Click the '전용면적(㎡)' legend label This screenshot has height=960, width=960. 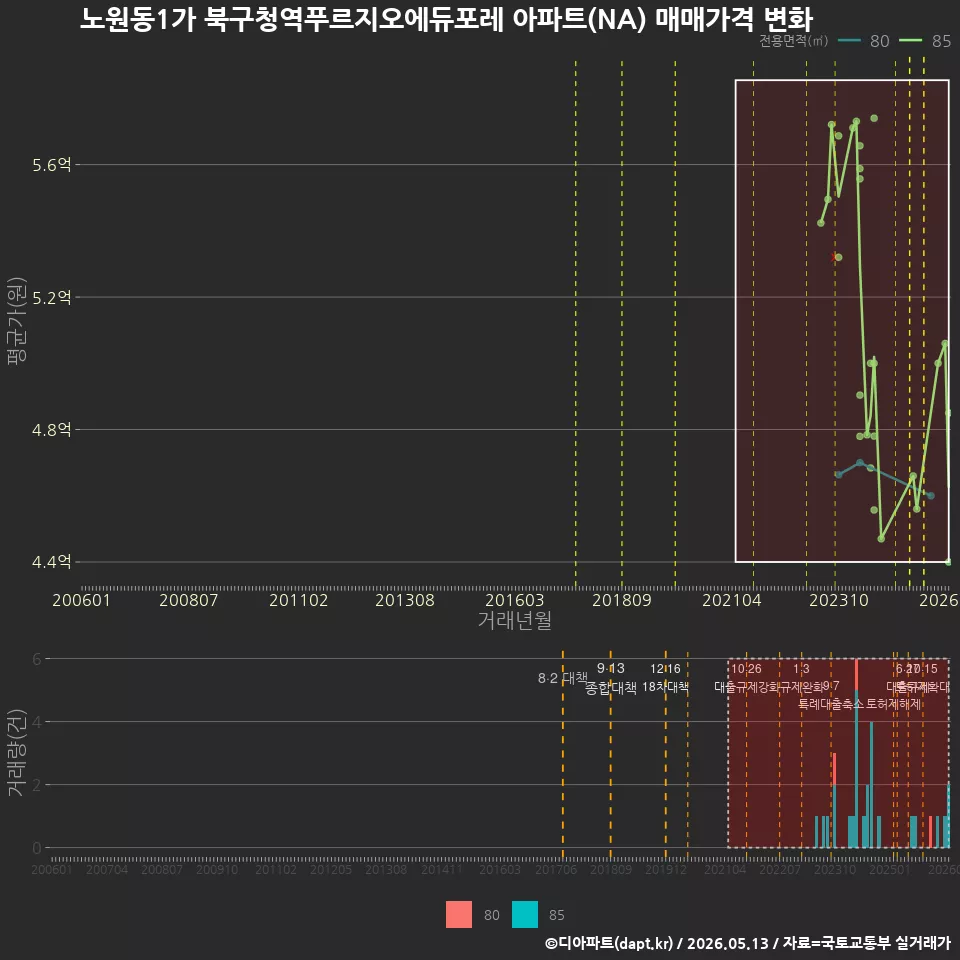pyautogui.click(x=793, y=40)
